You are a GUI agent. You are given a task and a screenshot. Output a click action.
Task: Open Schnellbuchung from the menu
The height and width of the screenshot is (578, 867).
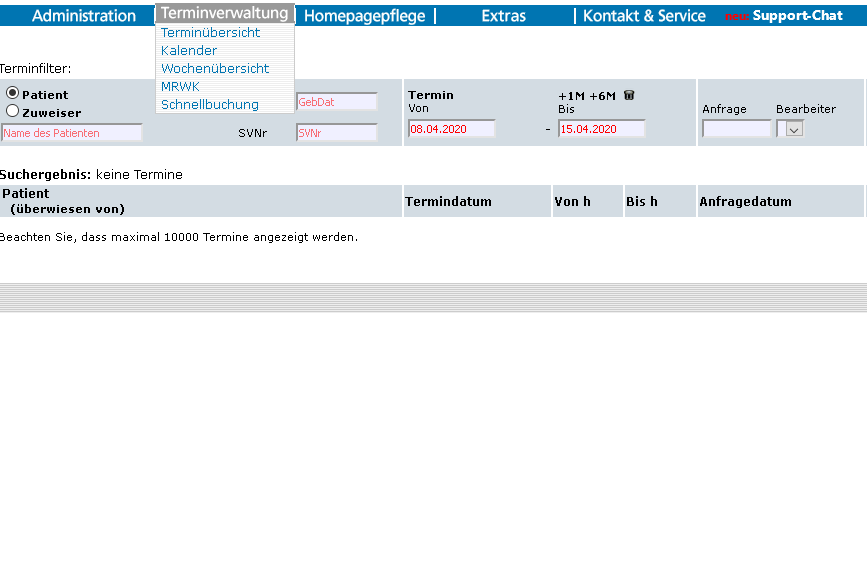click(210, 105)
